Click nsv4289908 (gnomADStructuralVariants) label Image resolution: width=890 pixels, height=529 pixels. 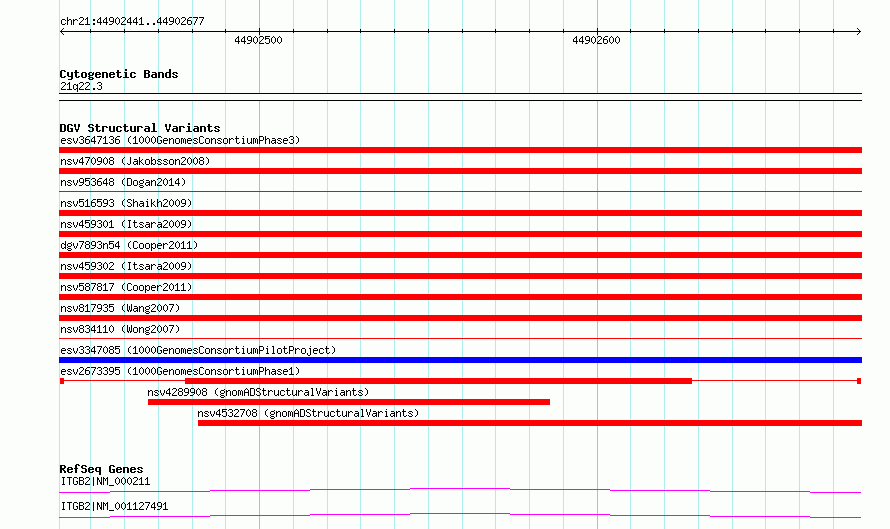[x=258, y=392]
